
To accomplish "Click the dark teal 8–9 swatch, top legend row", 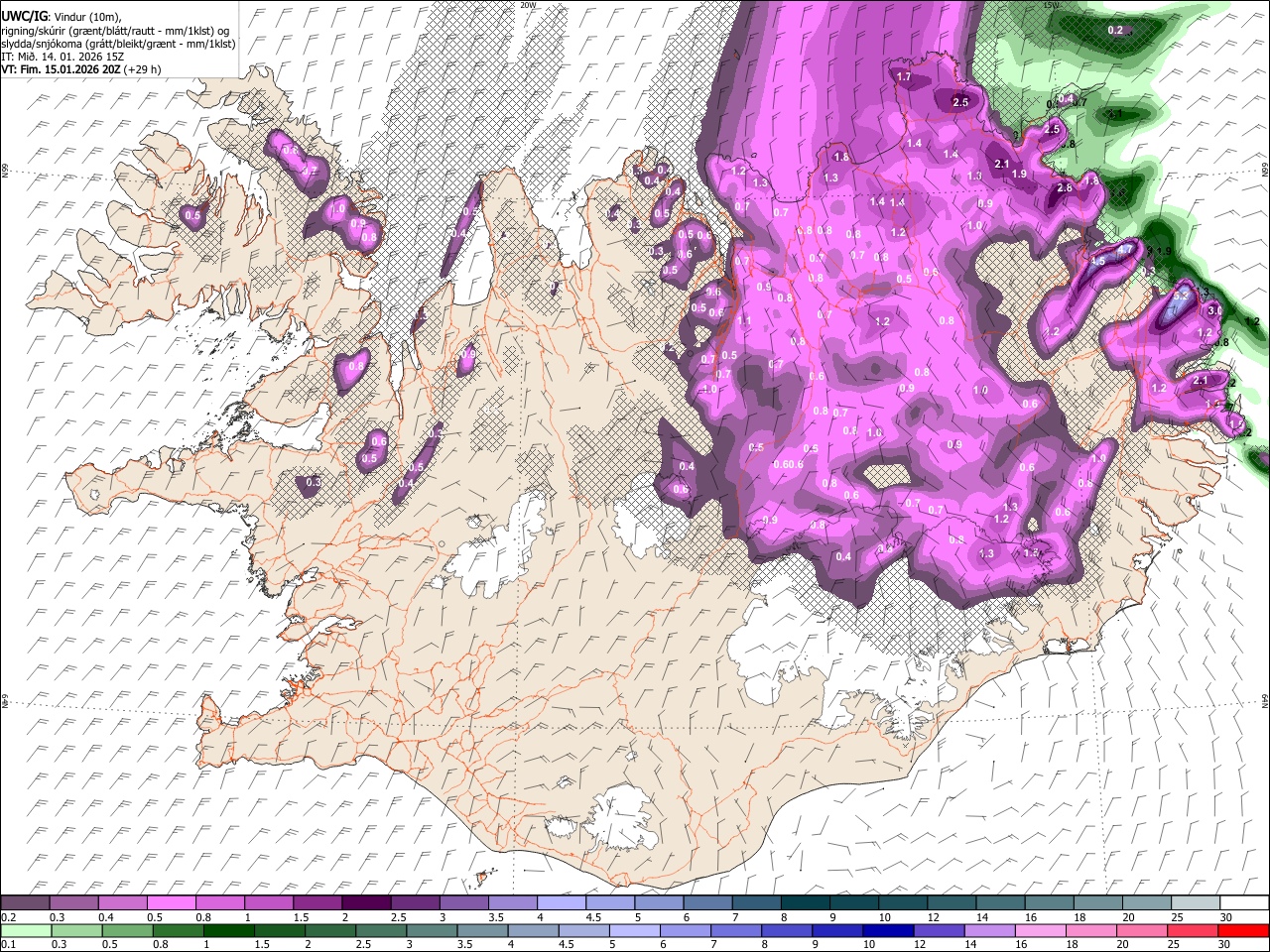I will point(806,902).
